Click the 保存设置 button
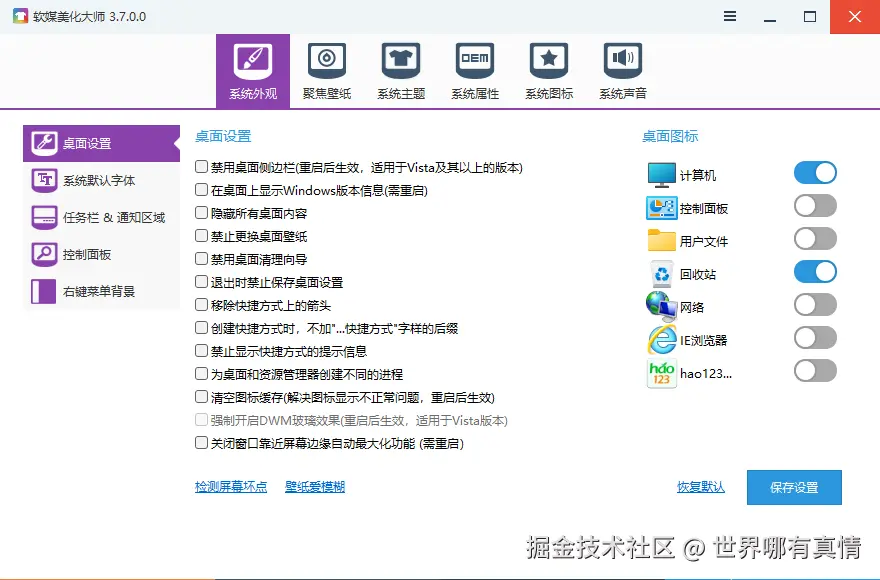Viewport: 880px width, 580px height. pyautogui.click(x=794, y=487)
